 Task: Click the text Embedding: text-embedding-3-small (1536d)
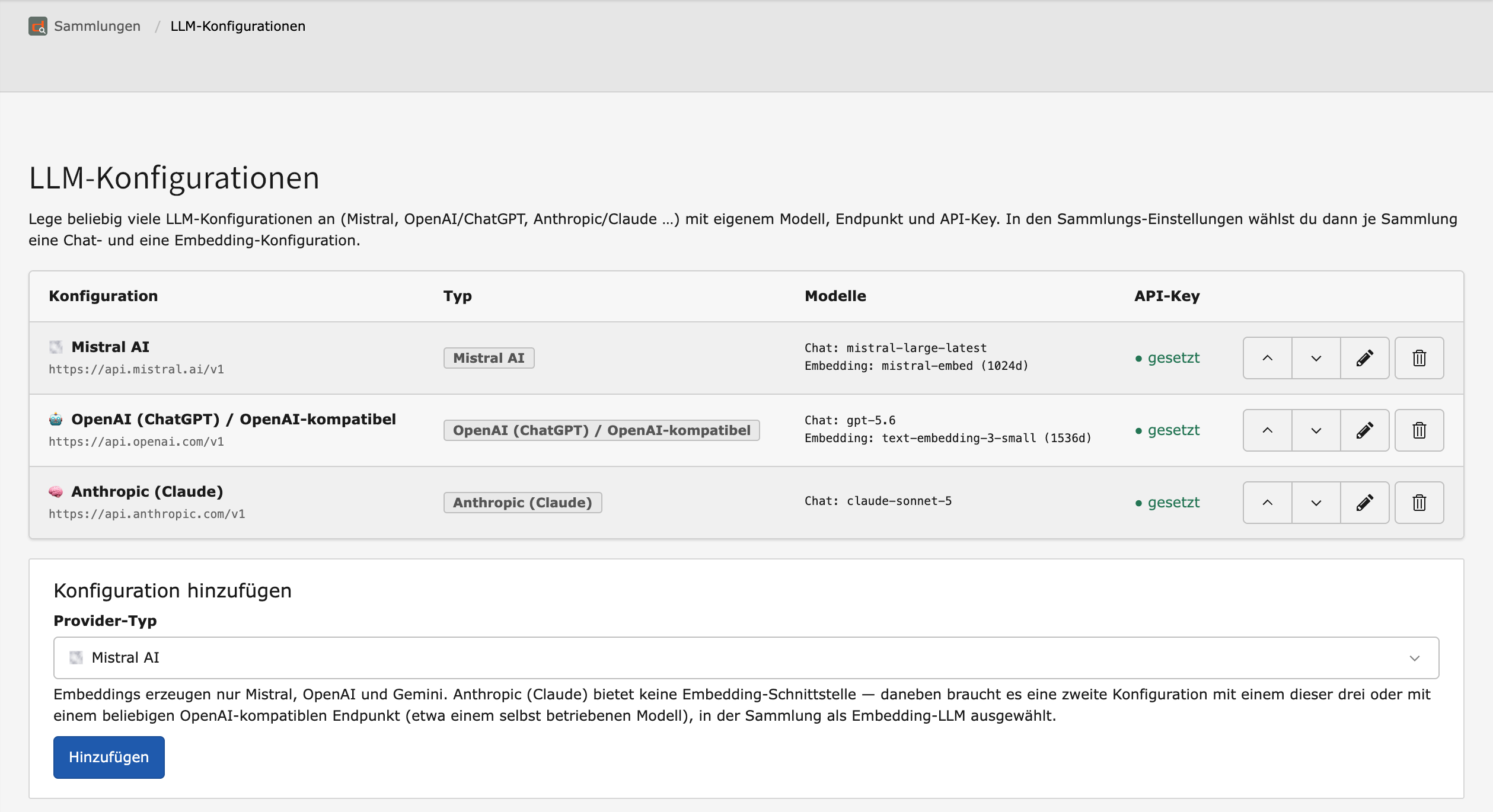point(948,438)
